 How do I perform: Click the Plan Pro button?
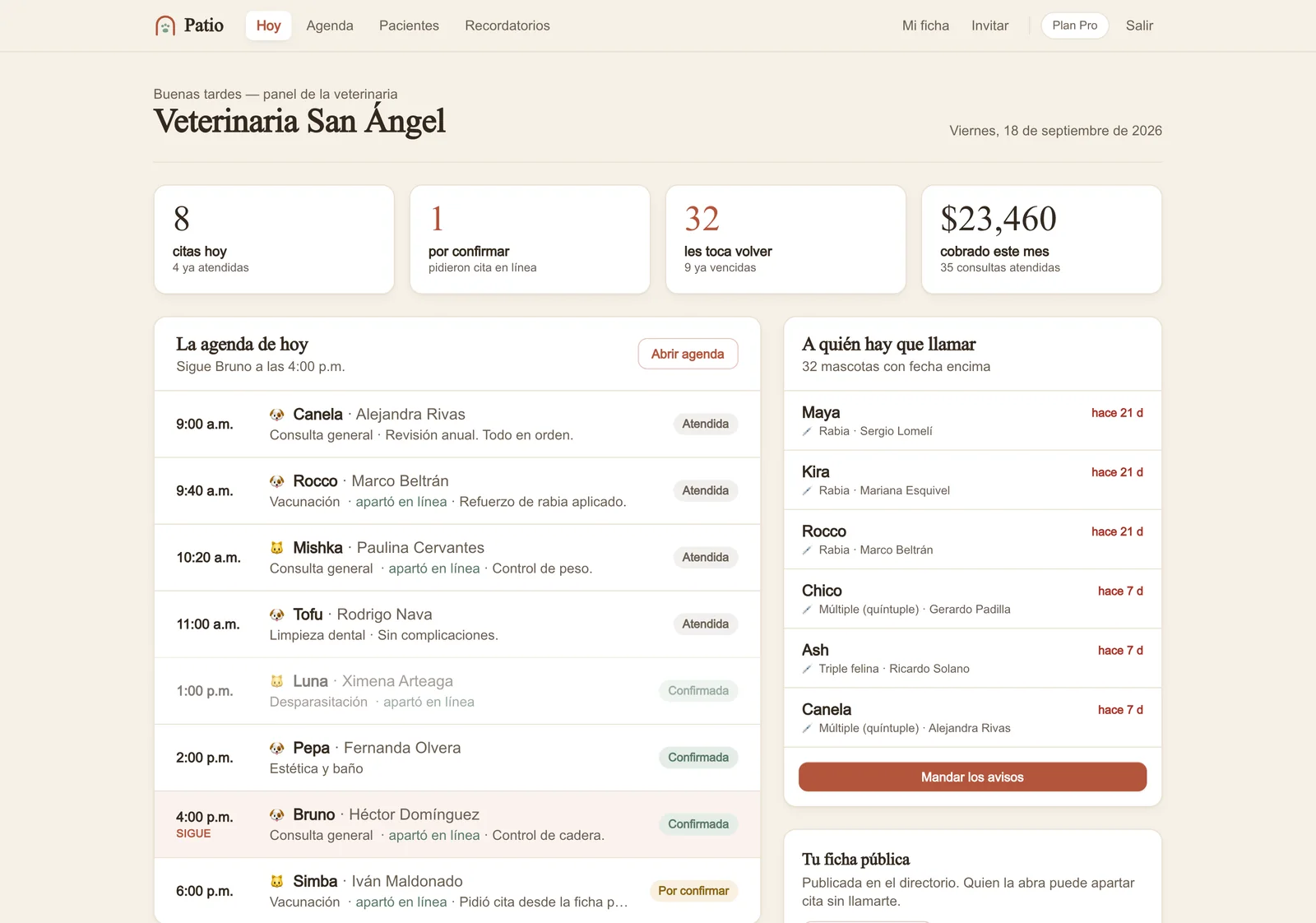1075,26
